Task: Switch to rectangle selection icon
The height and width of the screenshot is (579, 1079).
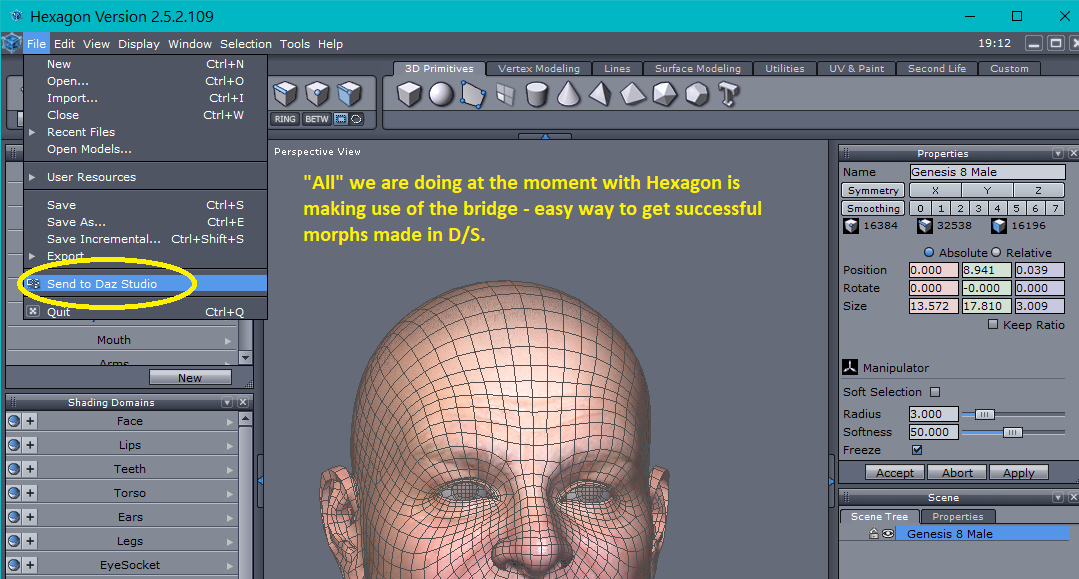Action: point(341,119)
